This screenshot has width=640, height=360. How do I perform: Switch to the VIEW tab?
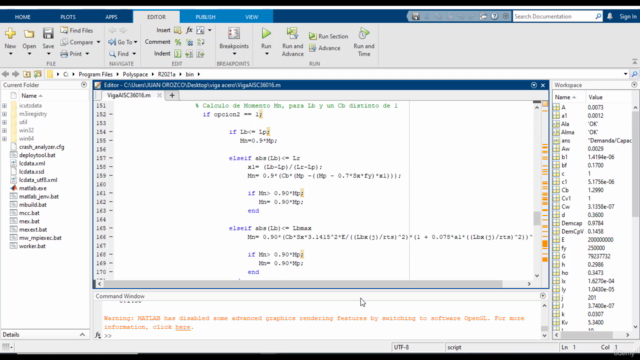point(251,17)
